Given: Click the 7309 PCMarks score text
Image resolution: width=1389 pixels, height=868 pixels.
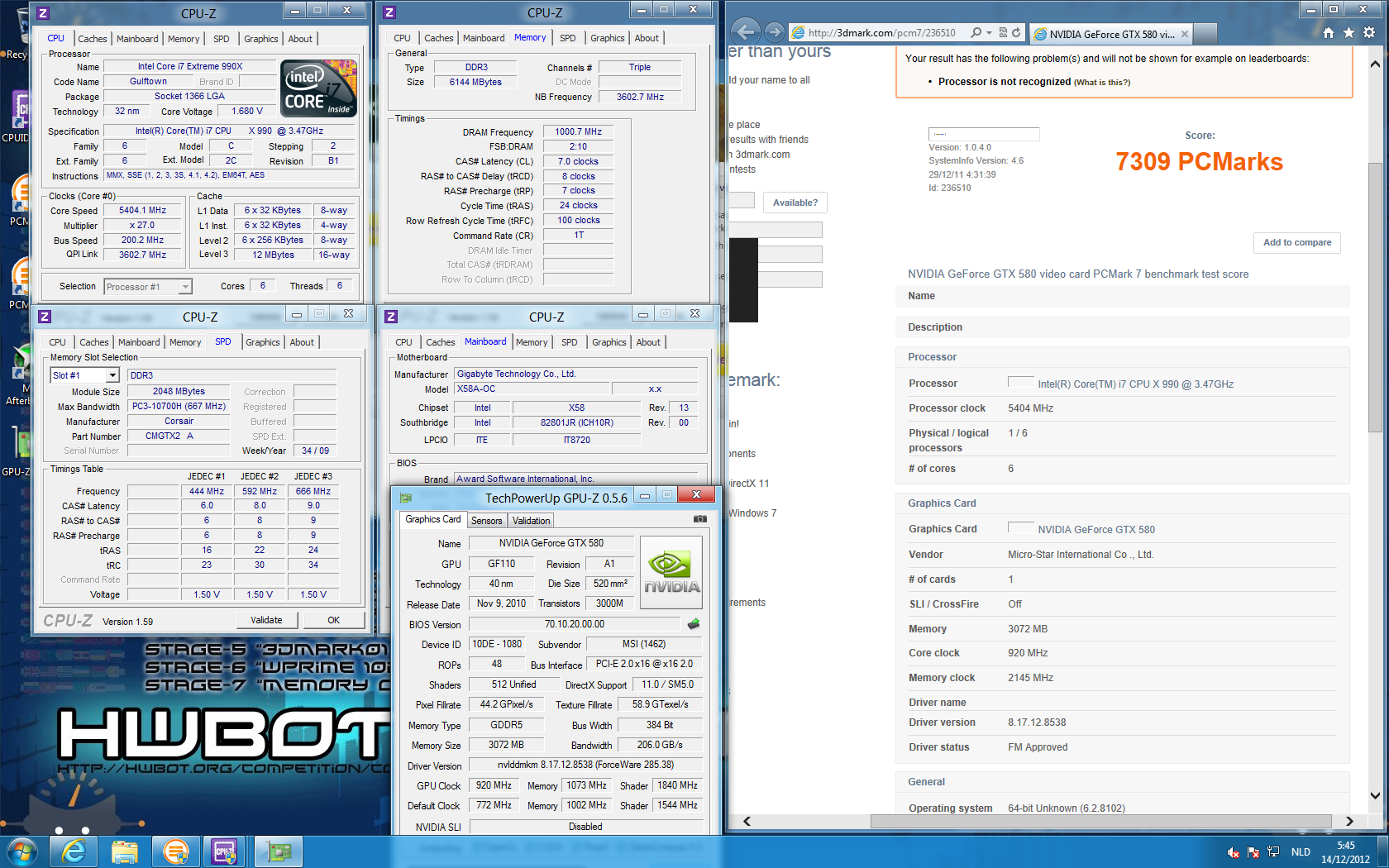Looking at the screenshot, I should tap(1199, 162).
